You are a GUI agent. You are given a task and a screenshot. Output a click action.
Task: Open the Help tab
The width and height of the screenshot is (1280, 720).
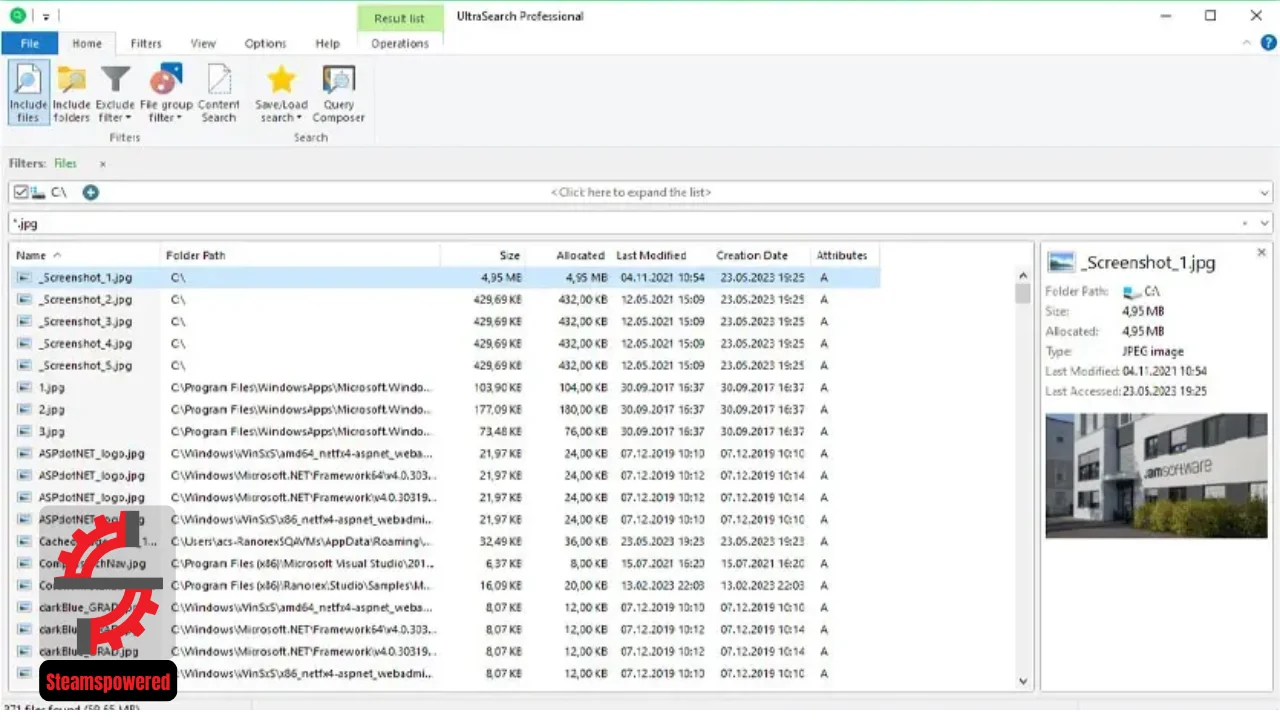pyautogui.click(x=328, y=43)
